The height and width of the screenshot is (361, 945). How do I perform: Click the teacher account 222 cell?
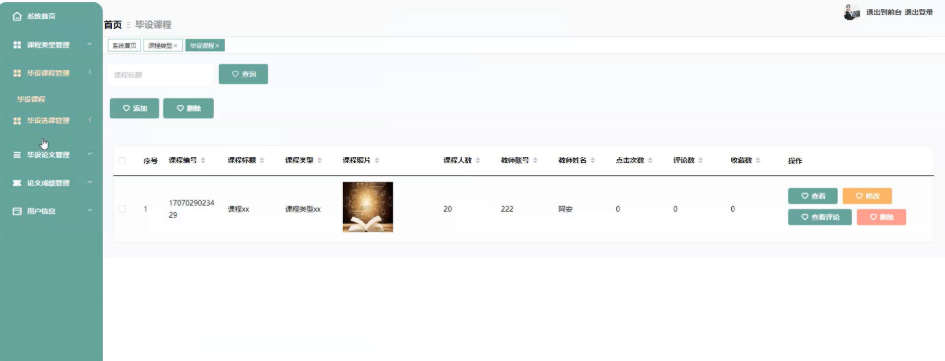(507, 209)
